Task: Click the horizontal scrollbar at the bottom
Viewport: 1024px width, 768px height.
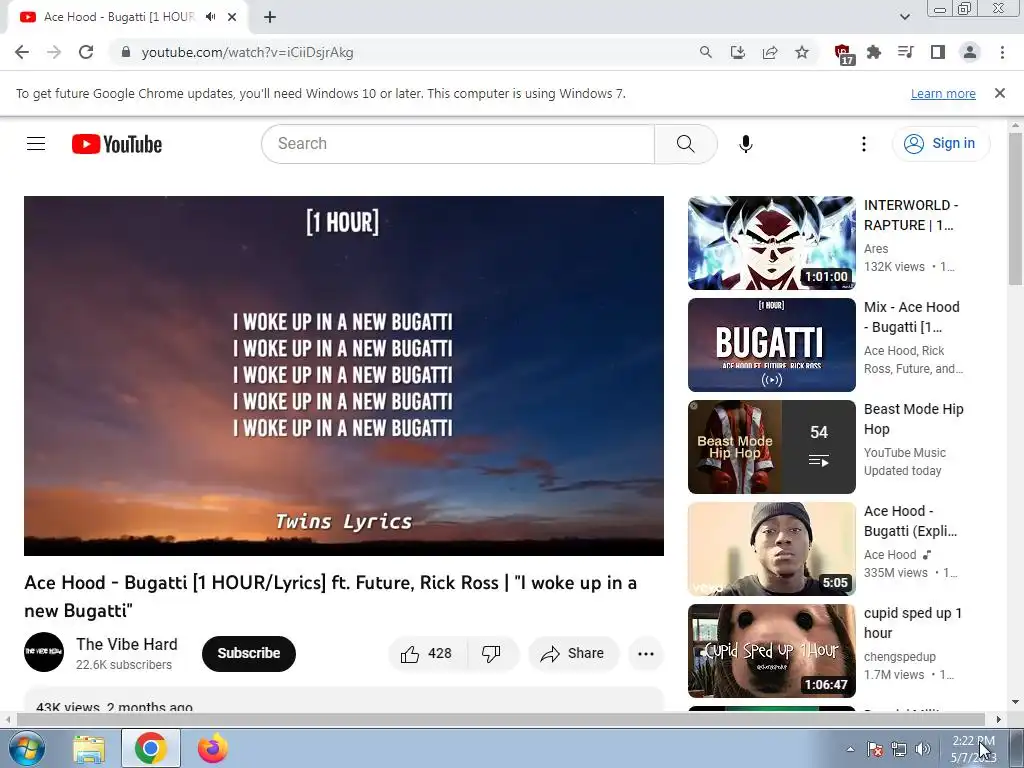Action: 501,719
